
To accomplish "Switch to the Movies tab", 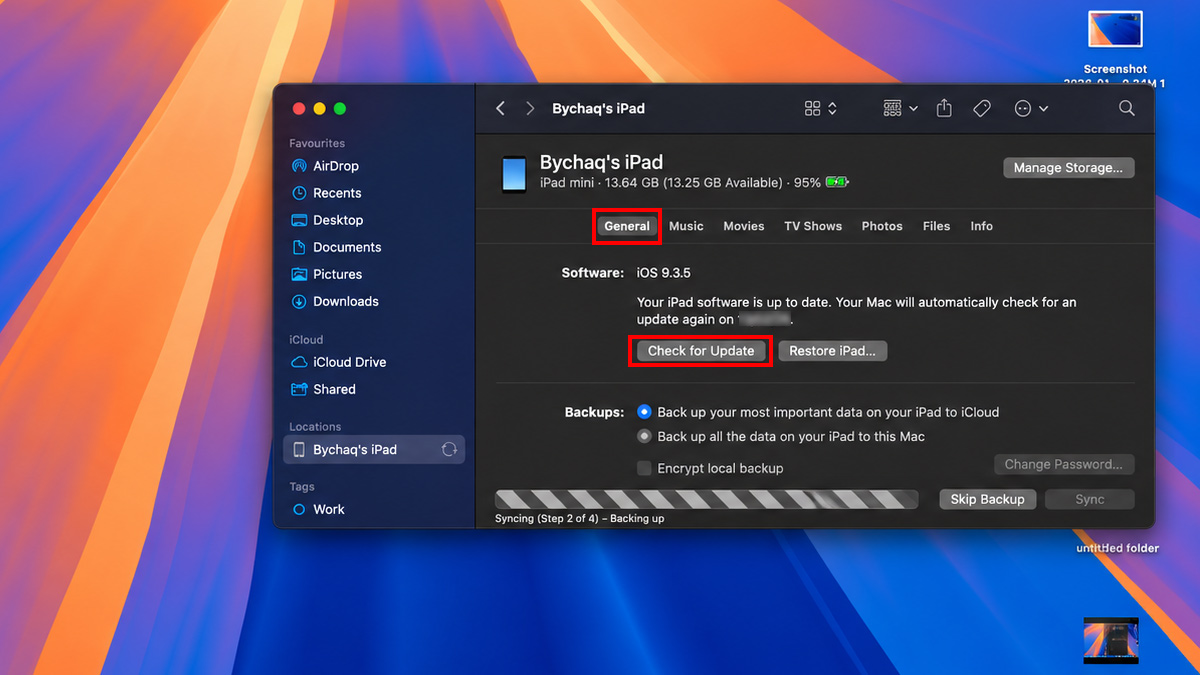I will click(x=744, y=226).
